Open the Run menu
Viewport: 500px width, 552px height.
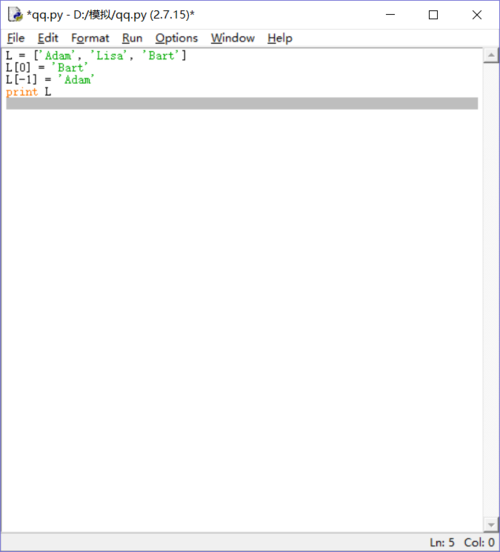click(x=132, y=38)
